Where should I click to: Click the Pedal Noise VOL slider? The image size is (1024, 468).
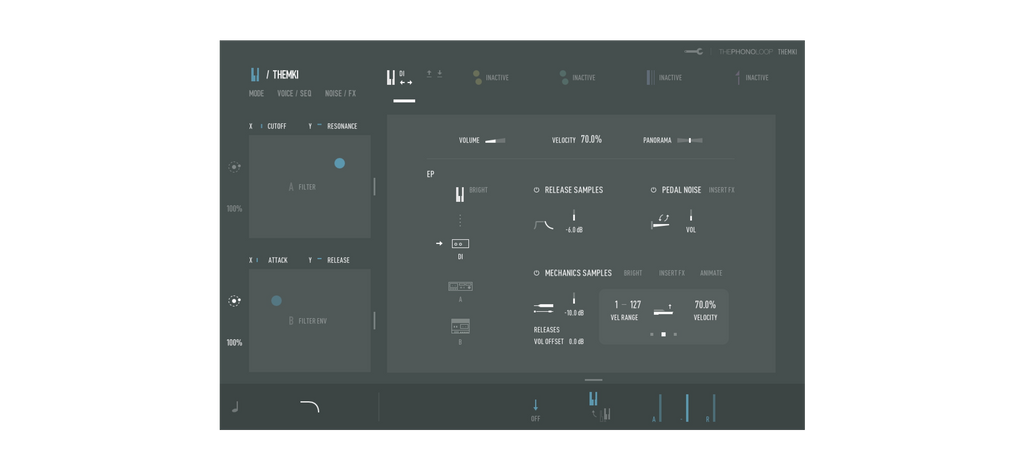[691, 215]
